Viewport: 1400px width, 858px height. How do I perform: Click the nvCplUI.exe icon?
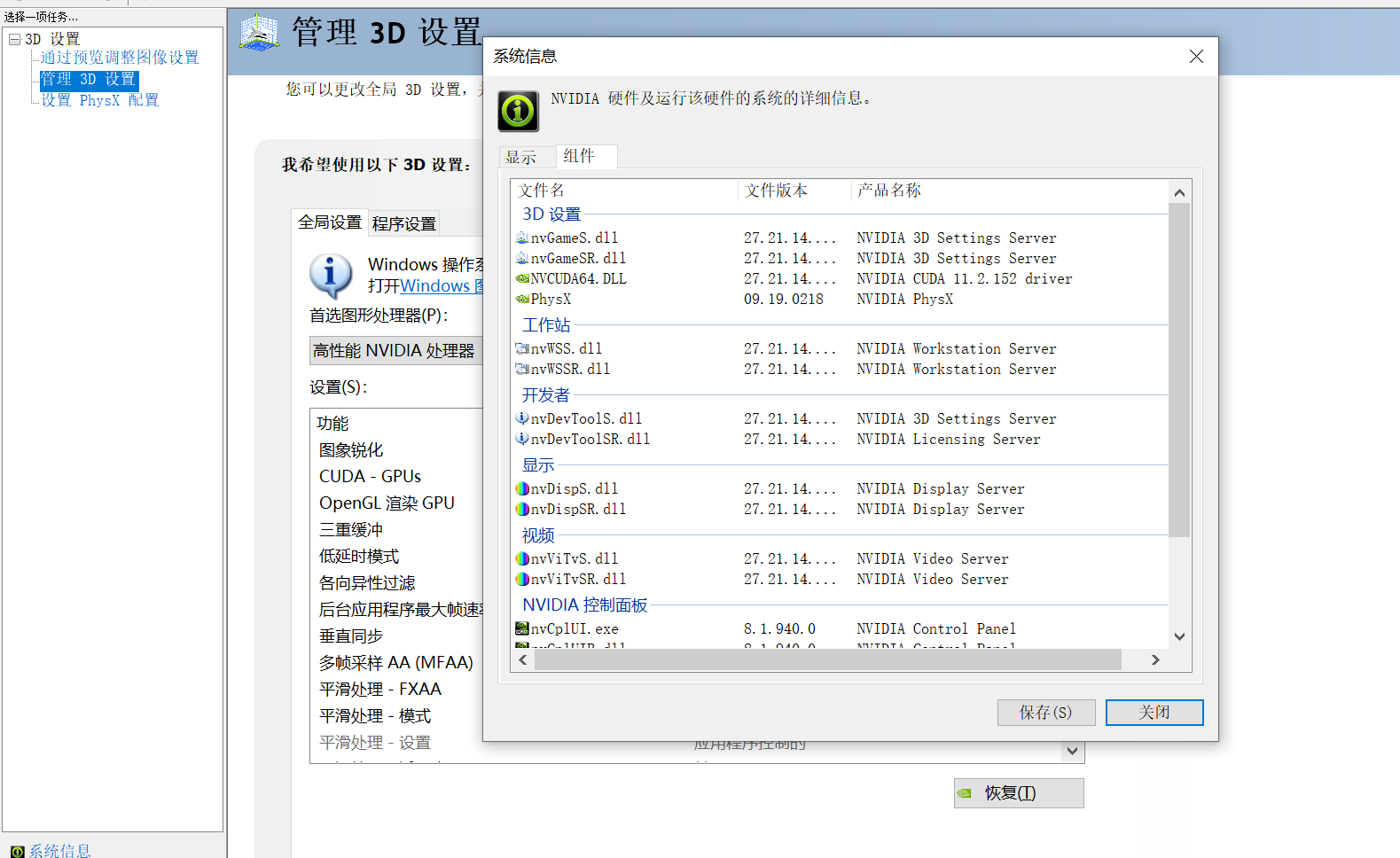[522, 628]
